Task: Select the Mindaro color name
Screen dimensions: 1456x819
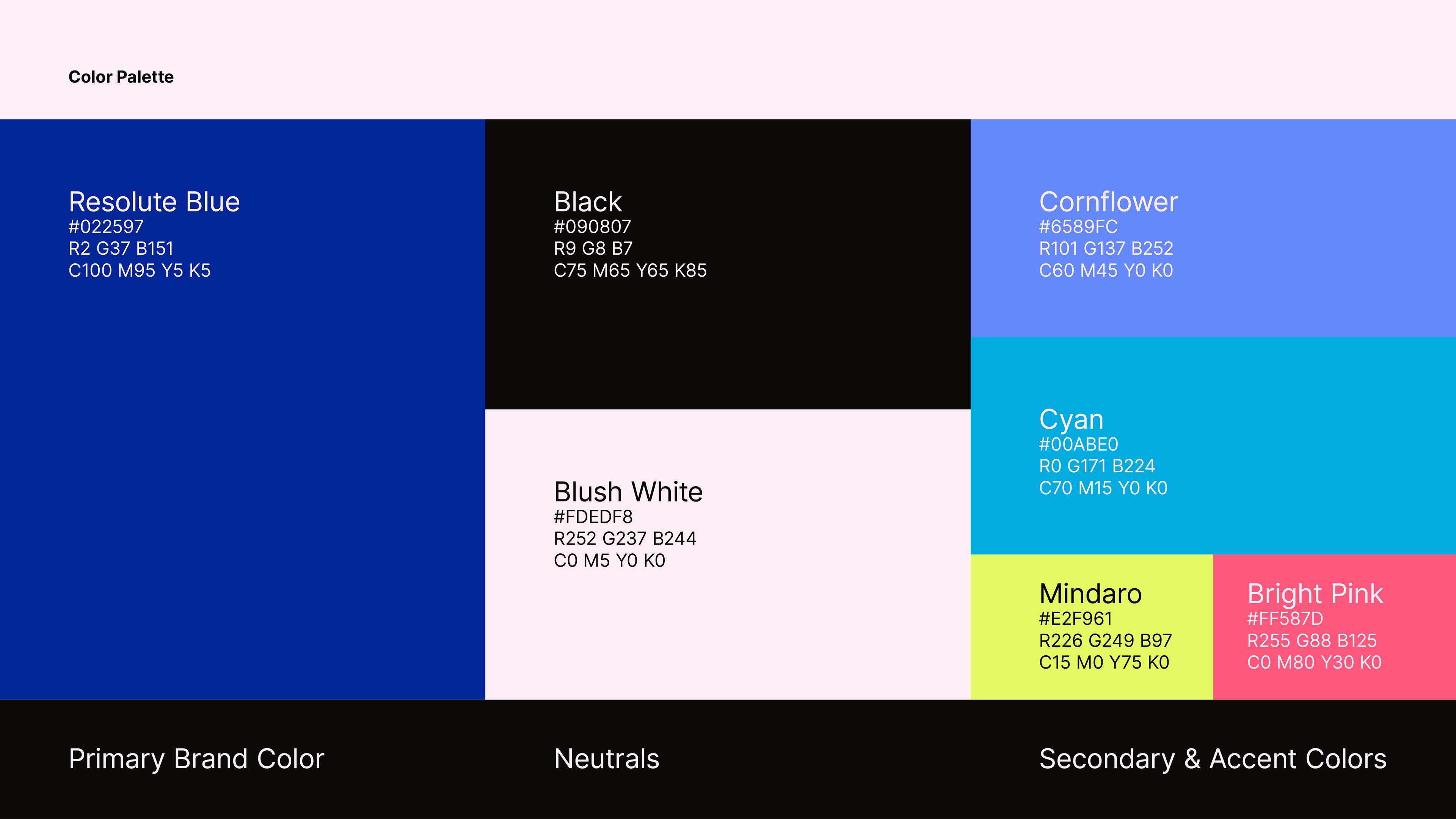Action: pos(1091,594)
